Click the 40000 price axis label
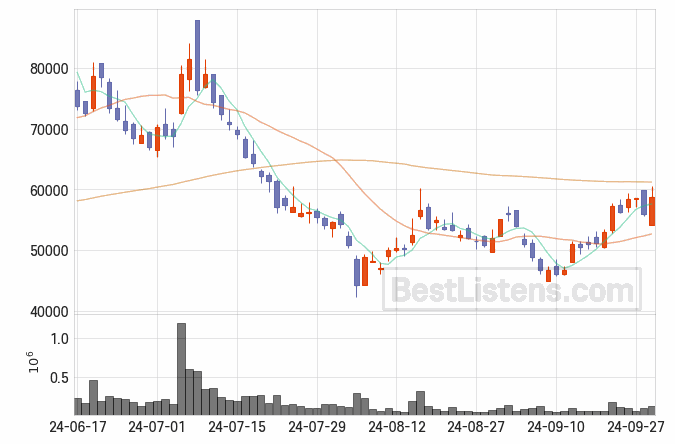The image size is (675, 444). coord(49,312)
